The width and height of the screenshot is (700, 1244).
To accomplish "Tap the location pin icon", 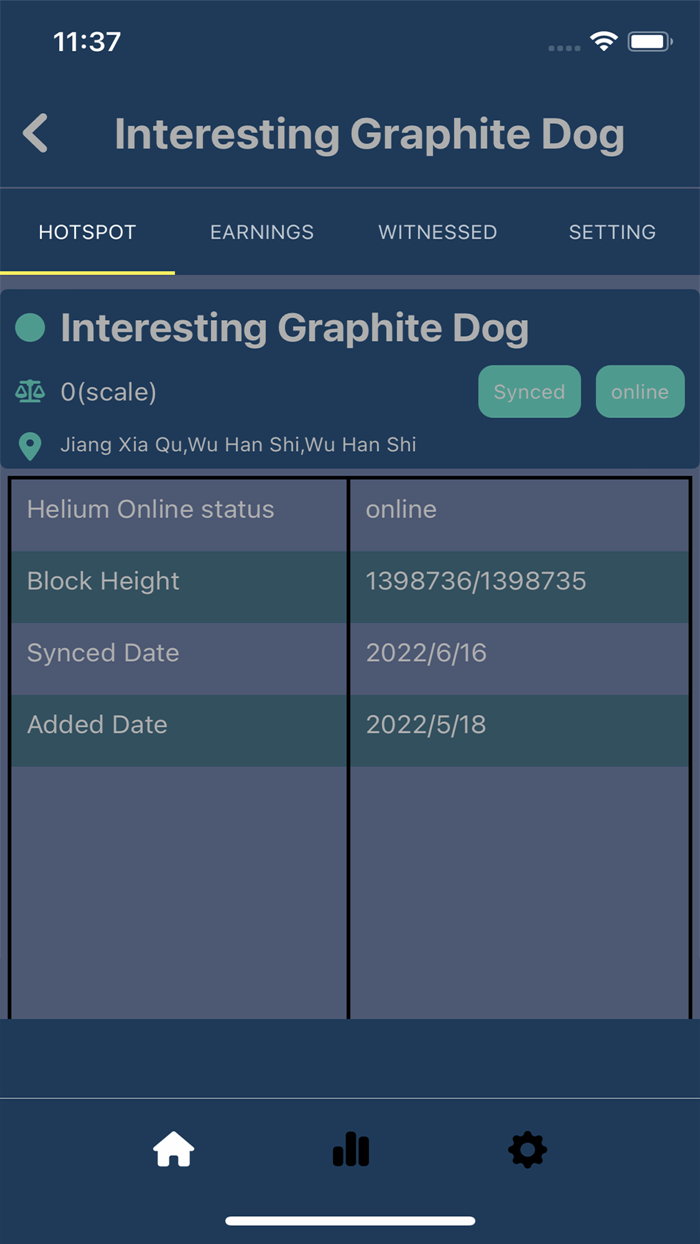I will [x=30, y=445].
